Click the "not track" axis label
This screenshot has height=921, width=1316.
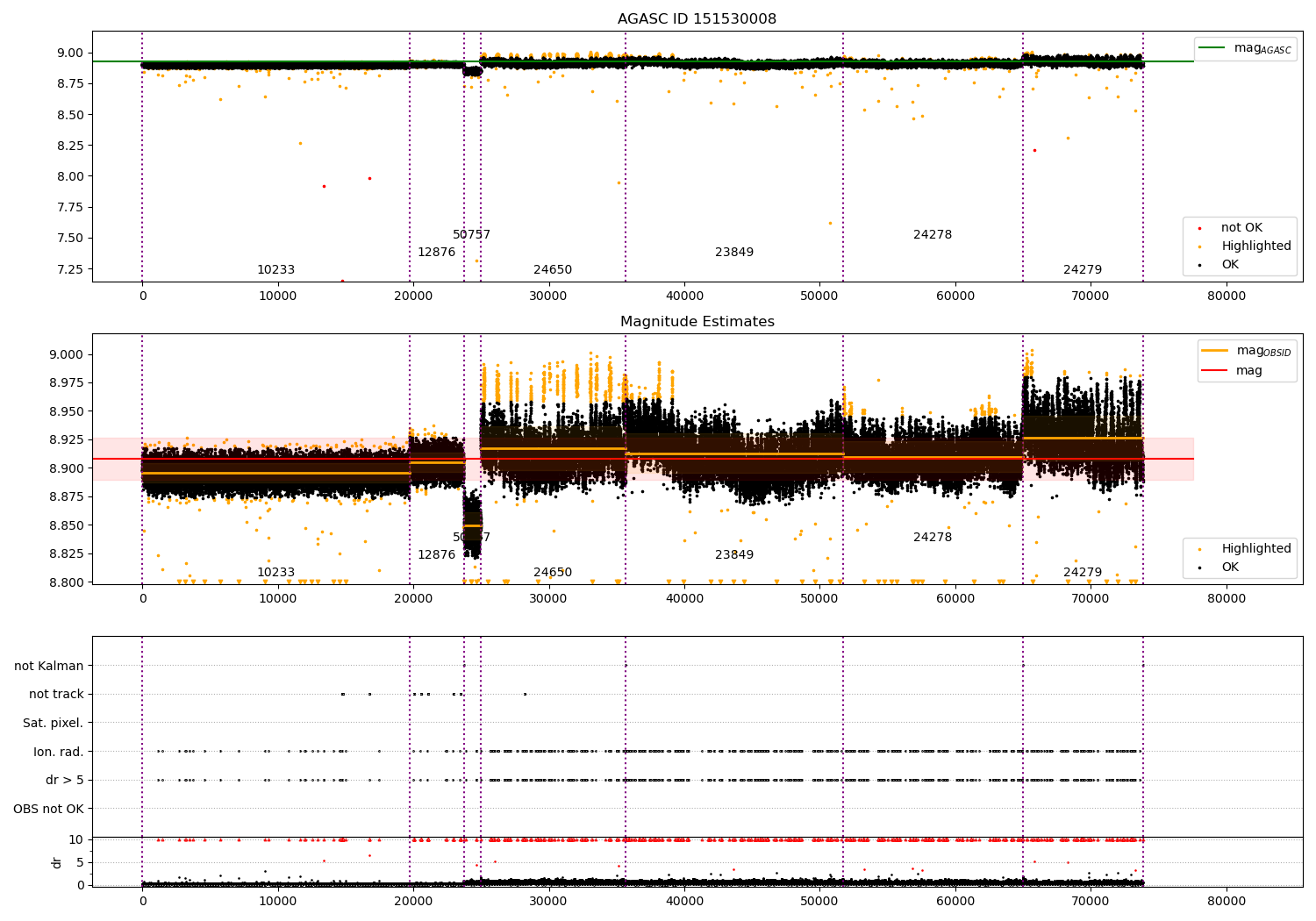pyautogui.click(x=56, y=695)
